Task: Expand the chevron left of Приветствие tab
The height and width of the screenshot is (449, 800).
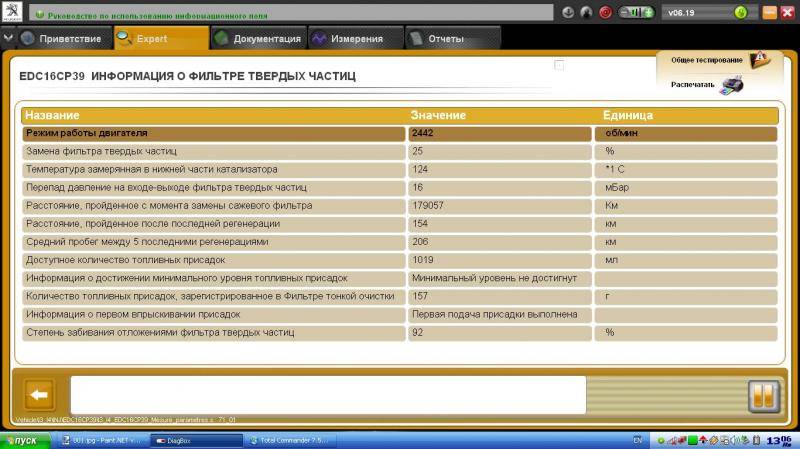Action: (9, 39)
